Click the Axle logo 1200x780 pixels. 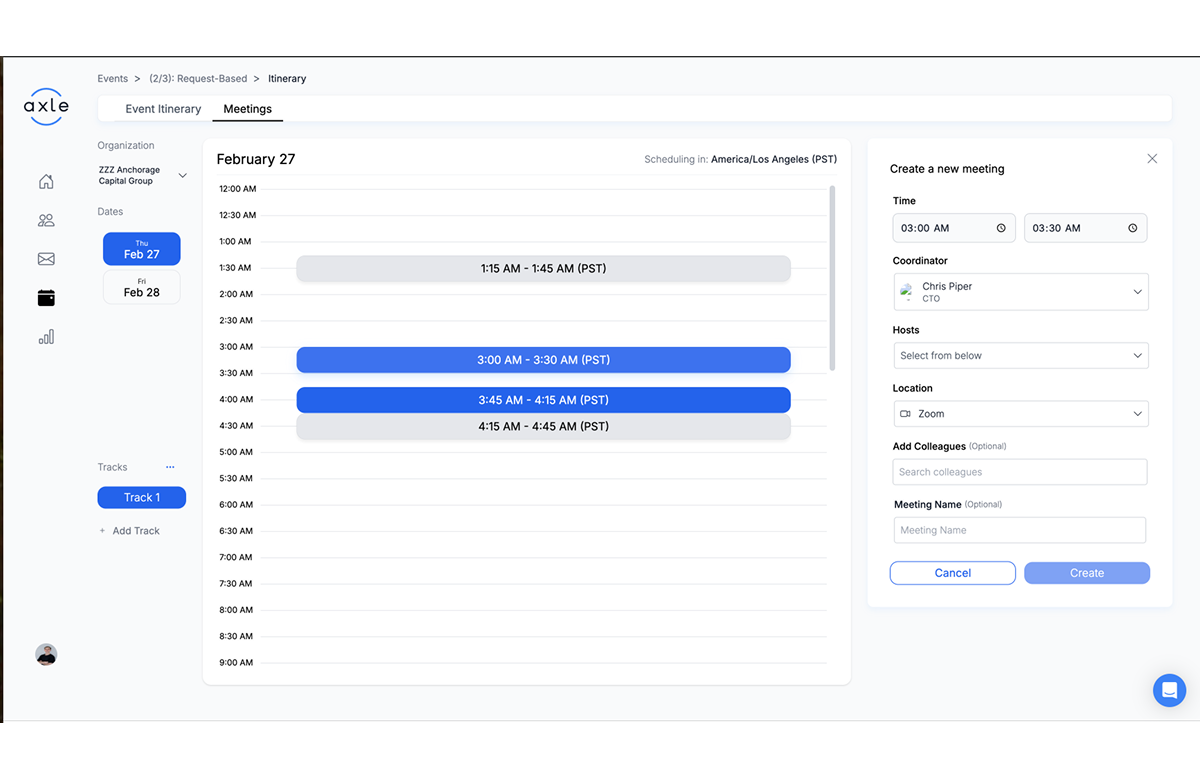point(46,106)
